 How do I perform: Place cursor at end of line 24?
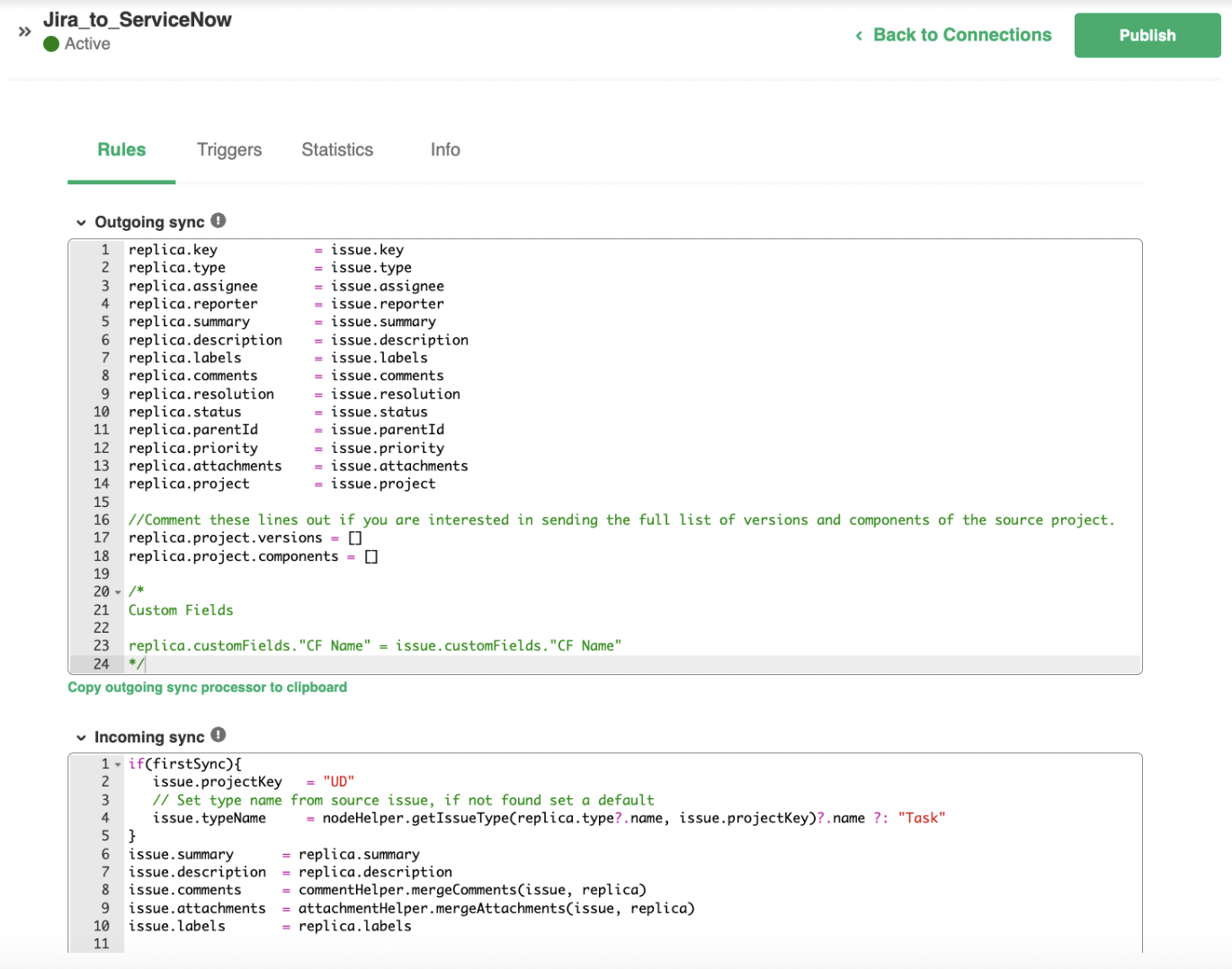tap(146, 664)
